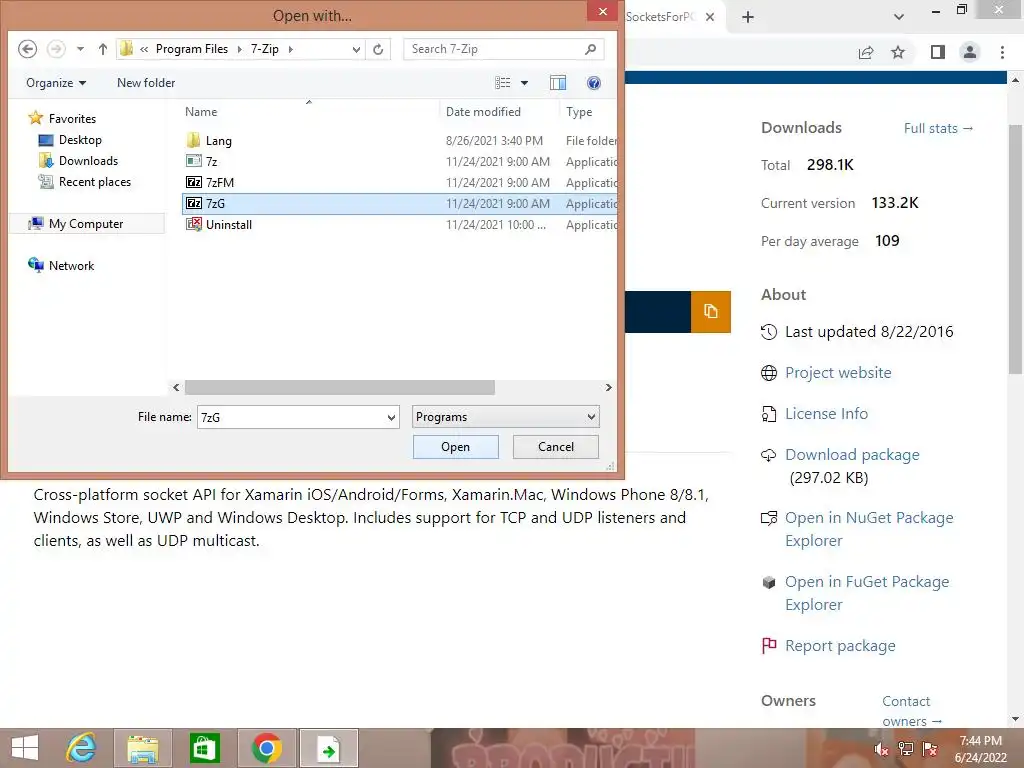Open dialog Help icon
Image resolution: width=1024 pixels, height=768 pixels.
(x=594, y=83)
